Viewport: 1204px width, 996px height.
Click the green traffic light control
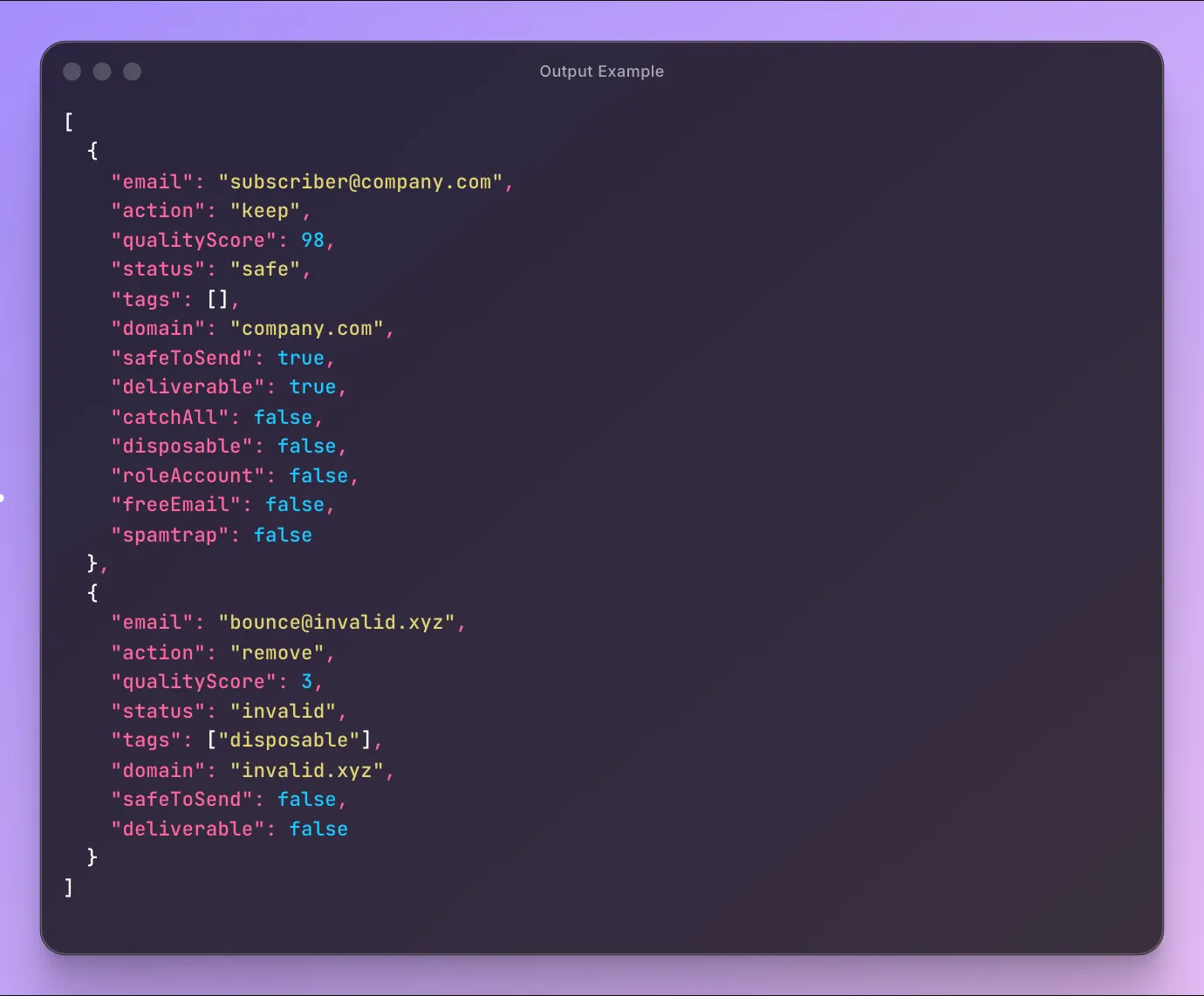coord(132,72)
